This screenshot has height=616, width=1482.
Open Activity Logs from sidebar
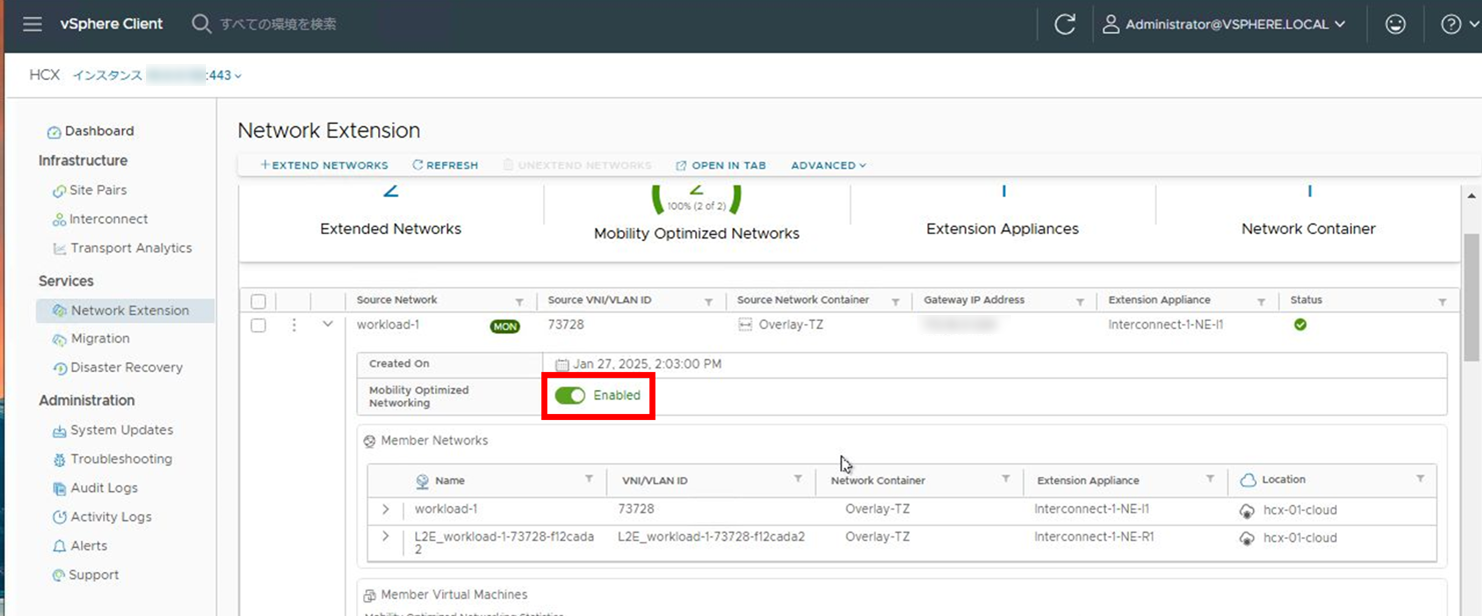[110, 517]
